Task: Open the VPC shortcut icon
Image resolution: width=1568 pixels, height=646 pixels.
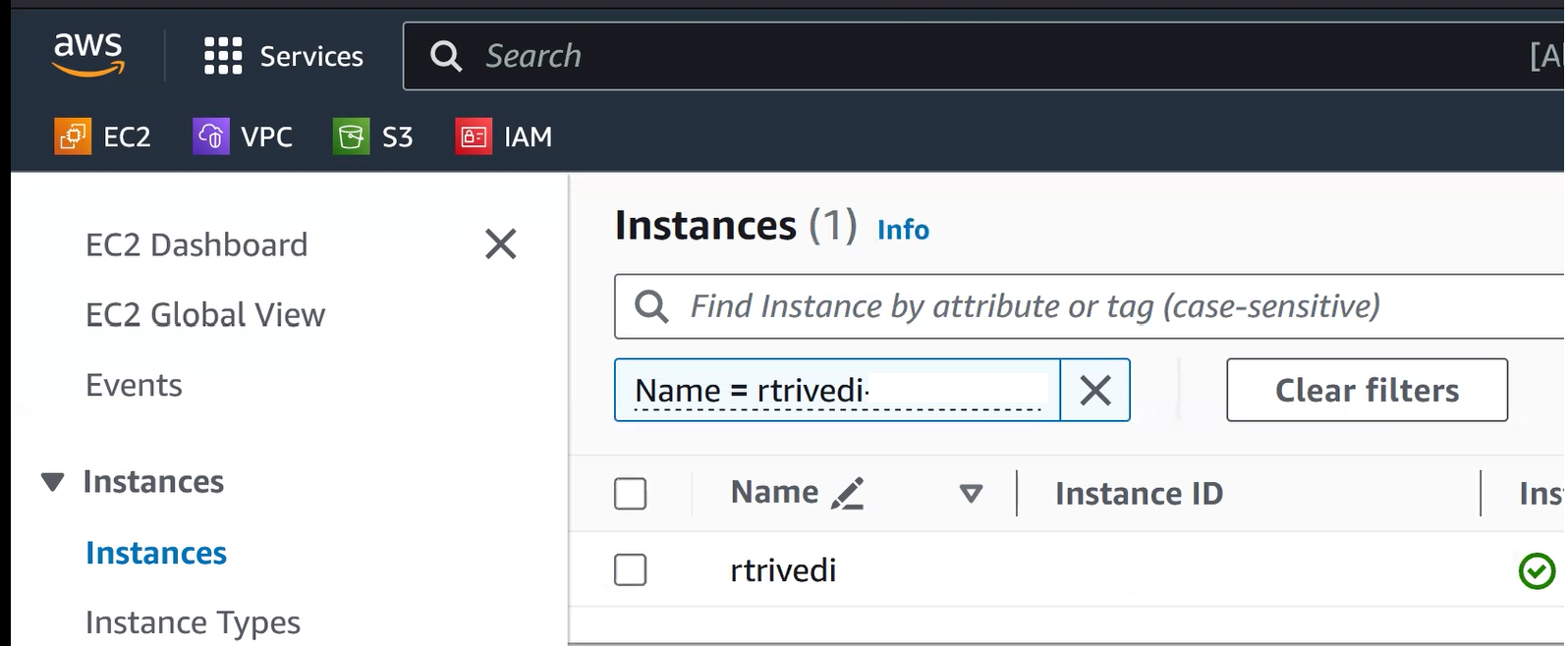Action: pyautogui.click(x=211, y=136)
